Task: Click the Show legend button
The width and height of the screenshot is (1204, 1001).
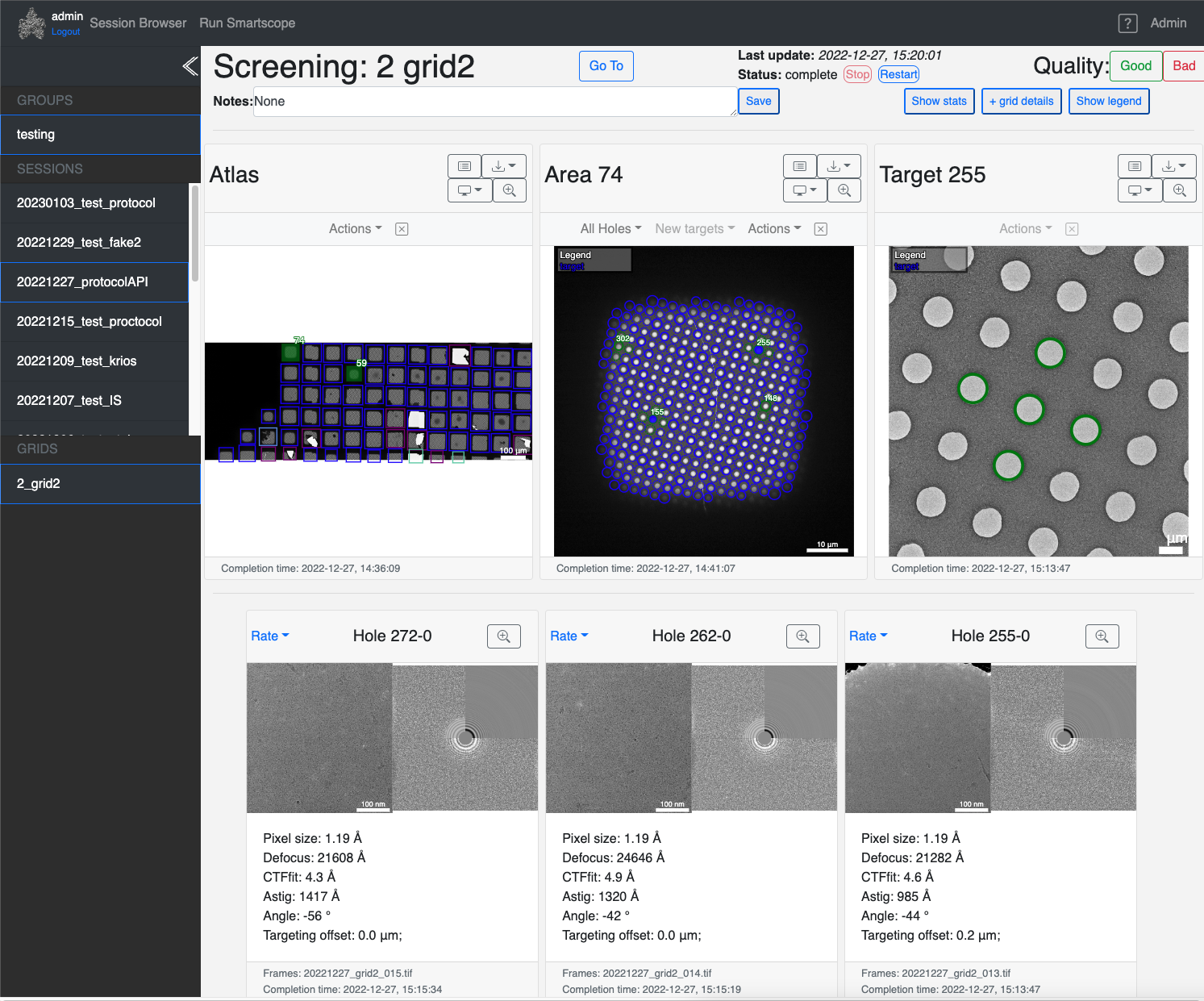Action: coord(1109,102)
